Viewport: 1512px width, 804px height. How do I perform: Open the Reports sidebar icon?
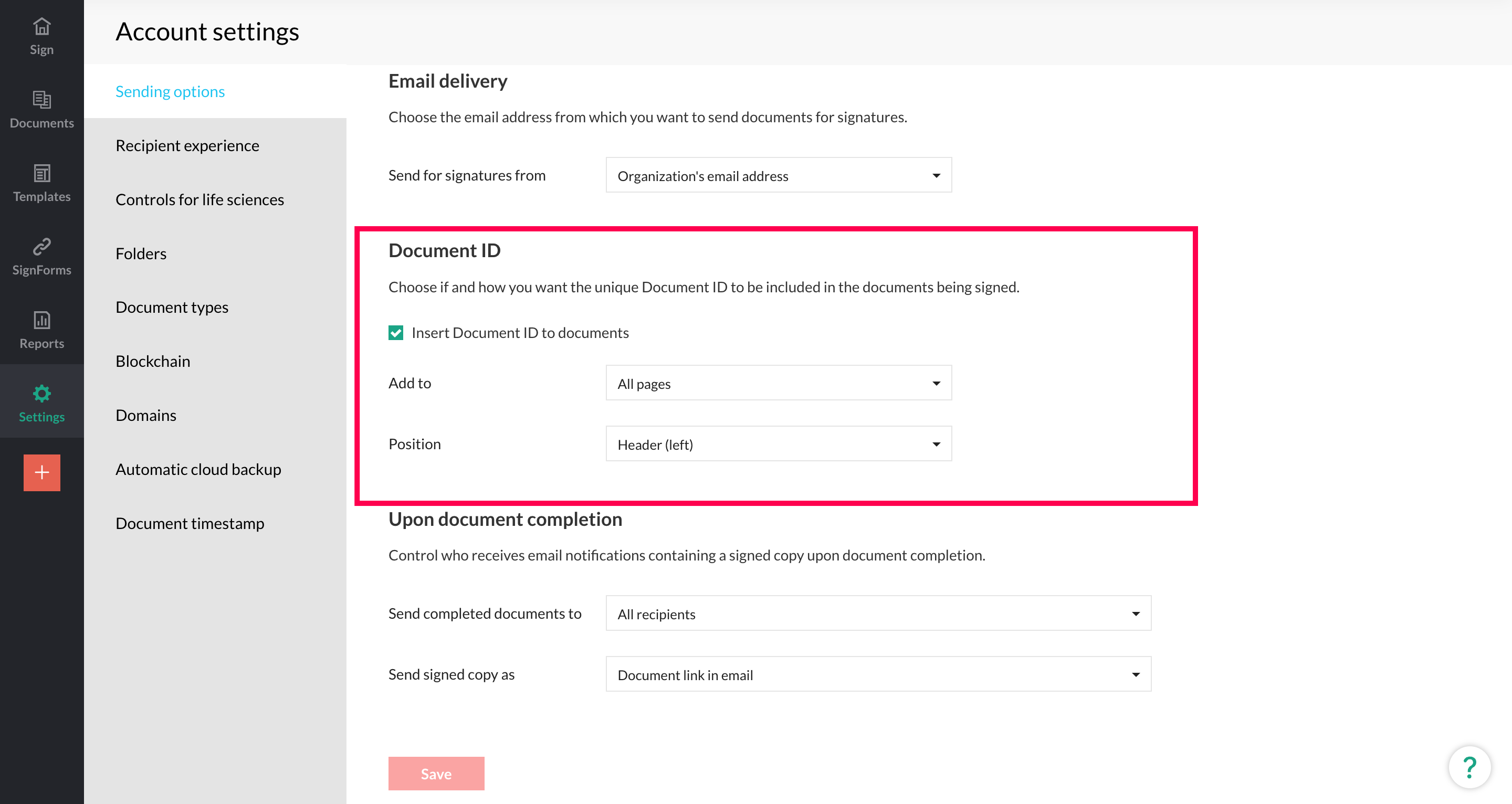click(41, 329)
